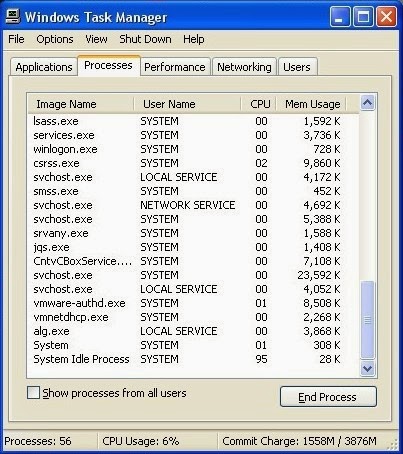
Task: Open the Applications tab
Action: [x=44, y=67]
